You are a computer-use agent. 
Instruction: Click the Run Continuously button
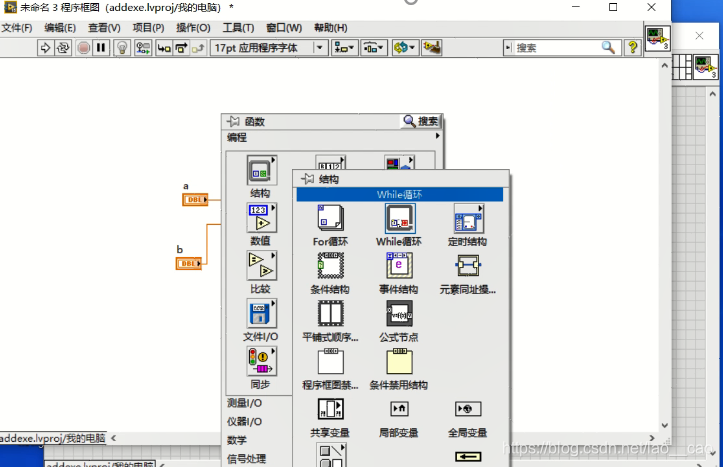pyautogui.click(x=63, y=47)
